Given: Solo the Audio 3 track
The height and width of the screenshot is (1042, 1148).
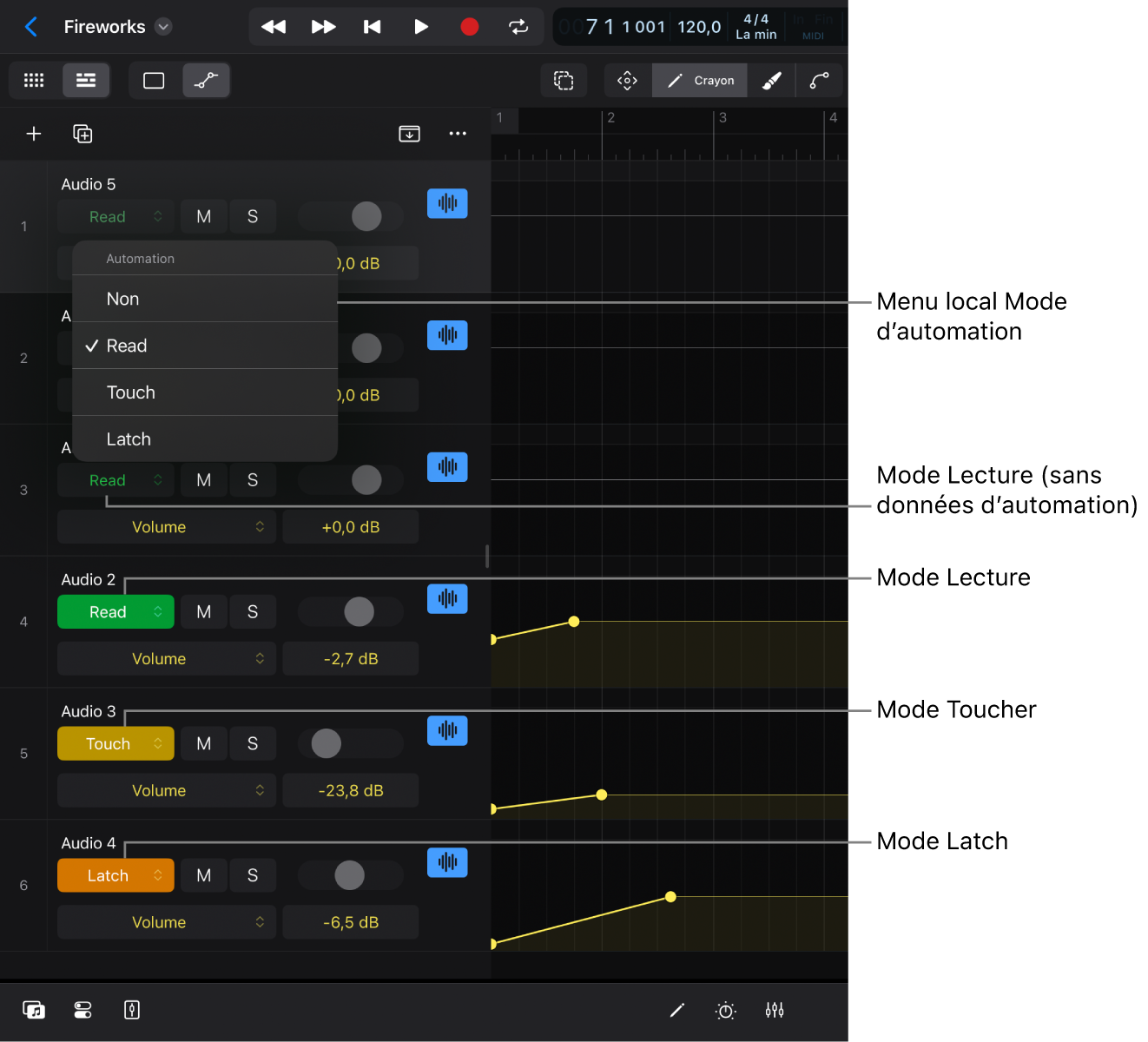Looking at the screenshot, I should pyautogui.click(x=253, y=743).
